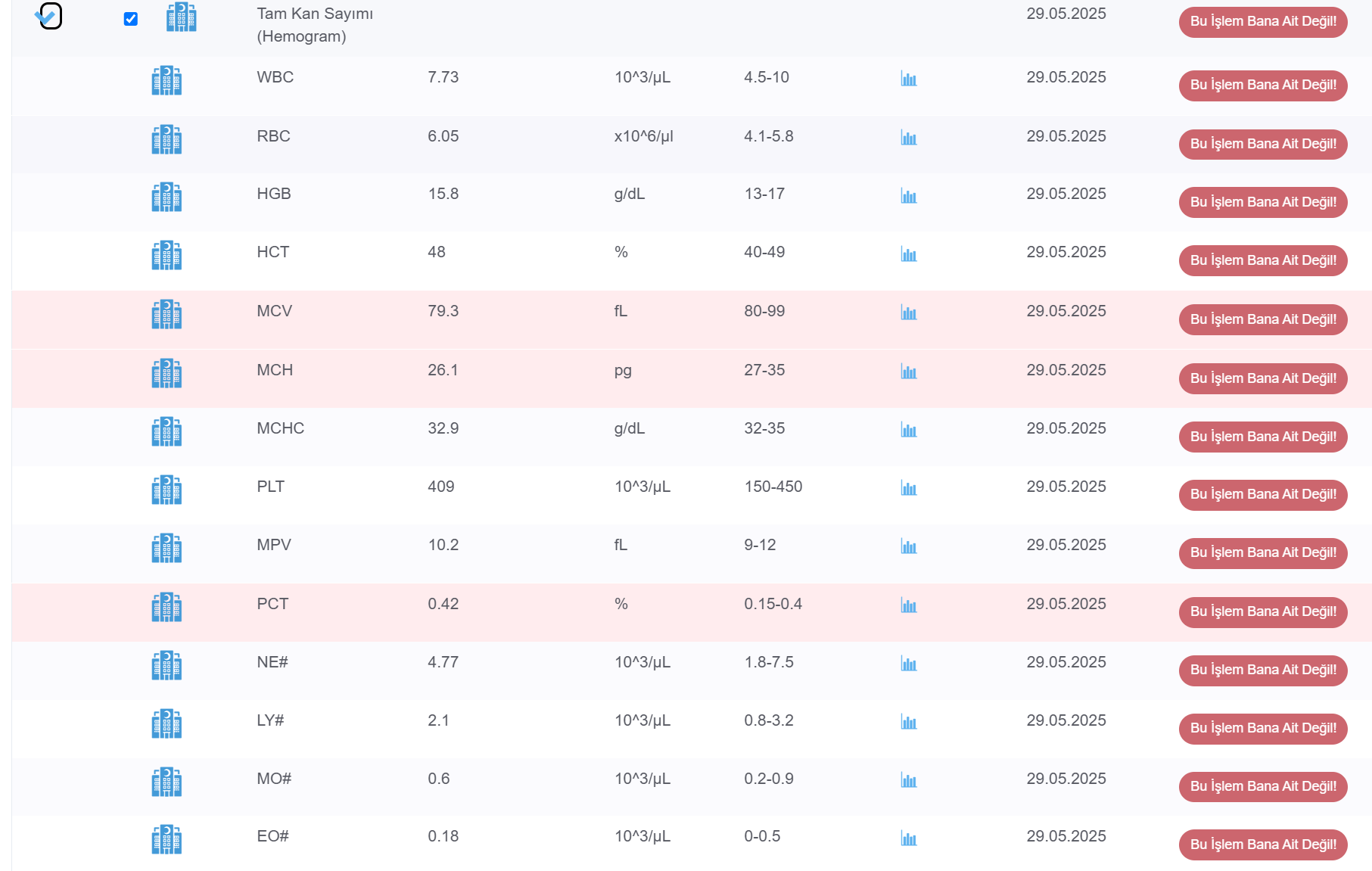The width and height of the screenshot is (1372, 871).
Task: Click 'Bu İşlem Bana Ait Değil!' for MO#
Action: point(1263,786)
